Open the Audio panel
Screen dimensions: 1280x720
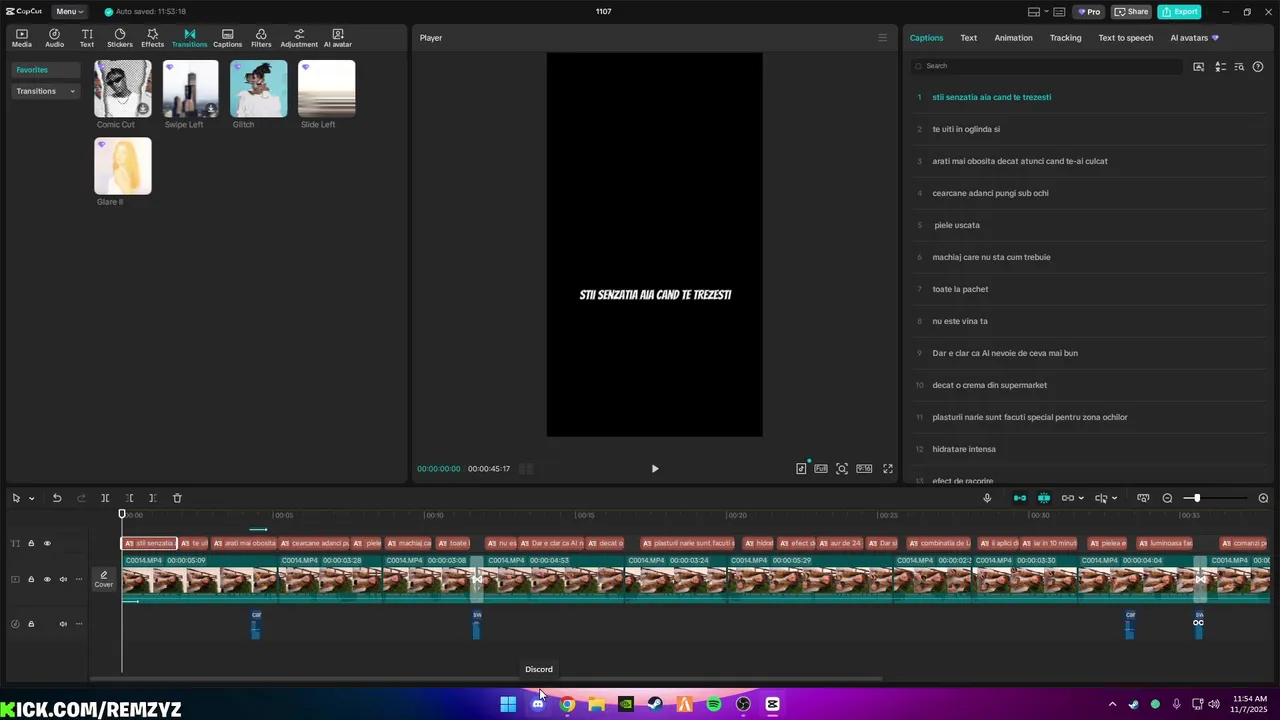coord(54,38)
